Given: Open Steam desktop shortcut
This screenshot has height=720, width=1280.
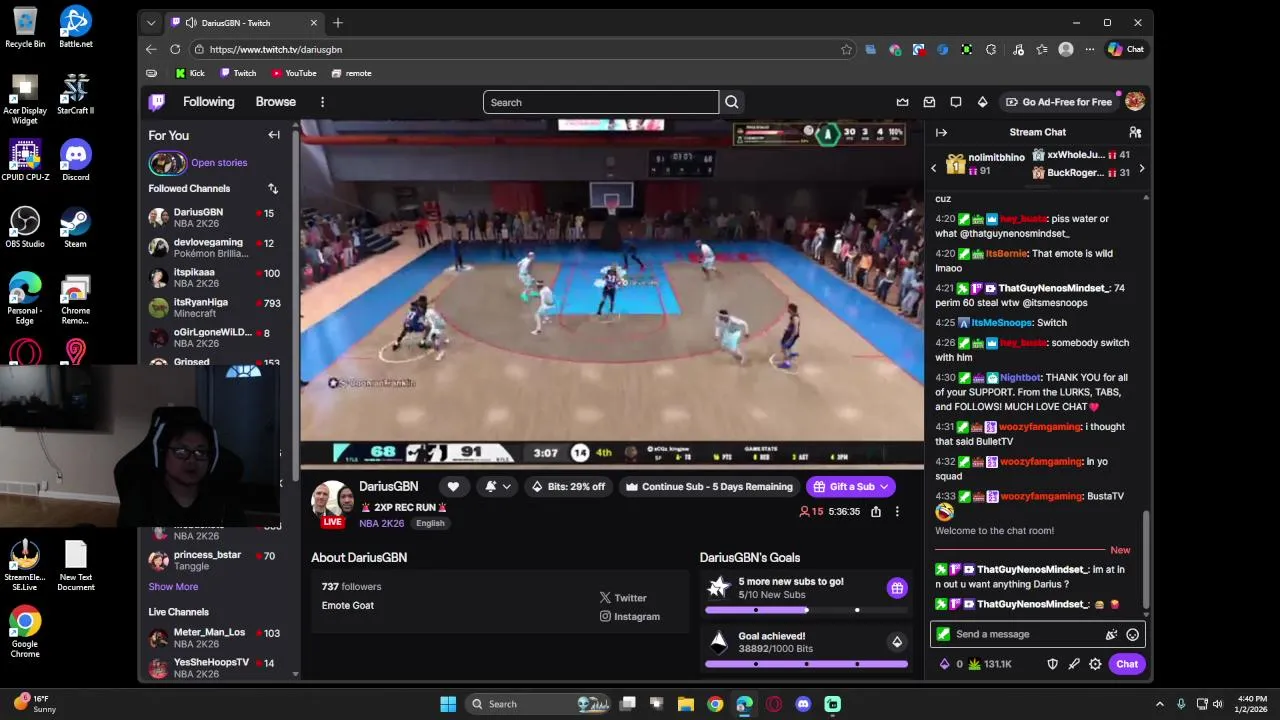Looking at the screenshot, I should [75, 227].
